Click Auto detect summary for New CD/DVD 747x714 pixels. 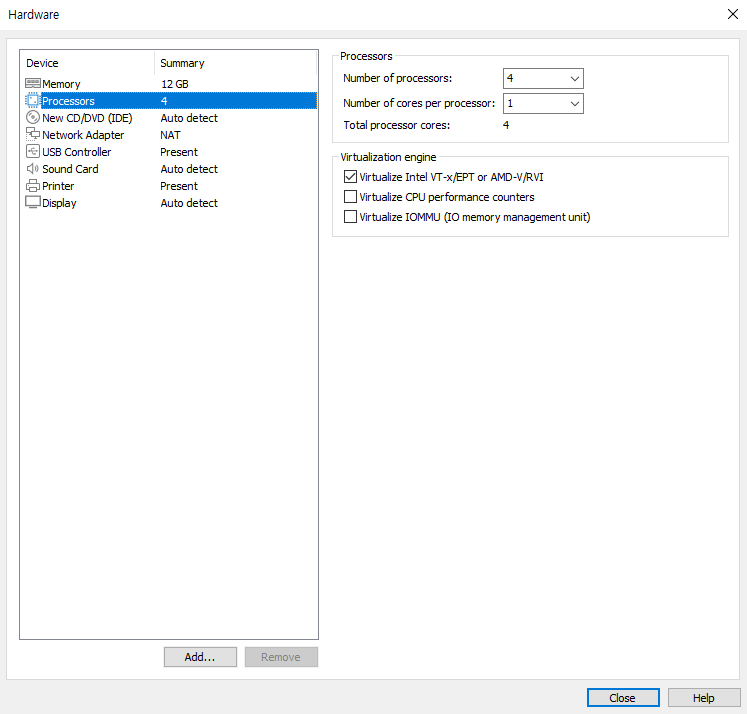click(x=189, y=118)
